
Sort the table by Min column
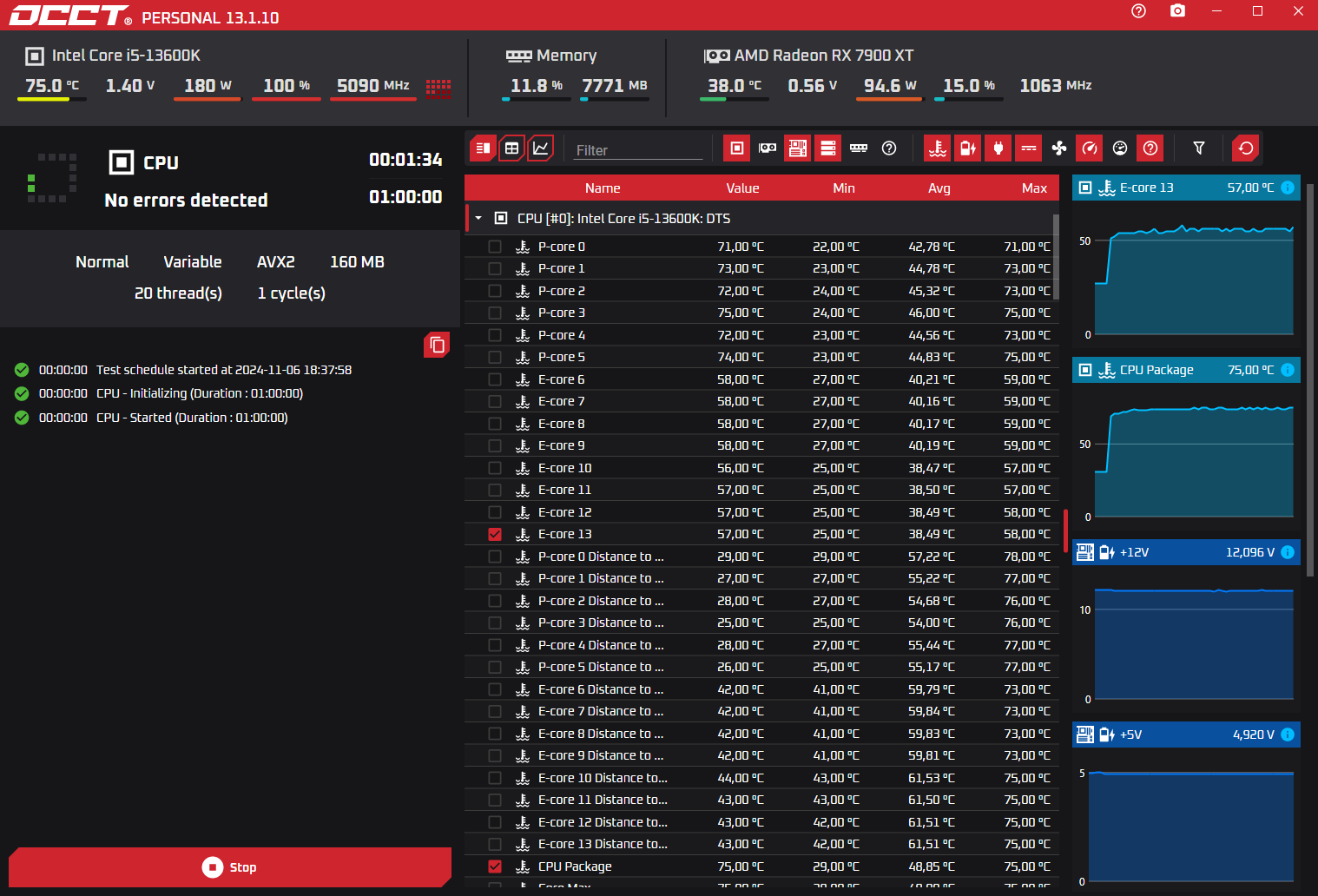[844, 188]
